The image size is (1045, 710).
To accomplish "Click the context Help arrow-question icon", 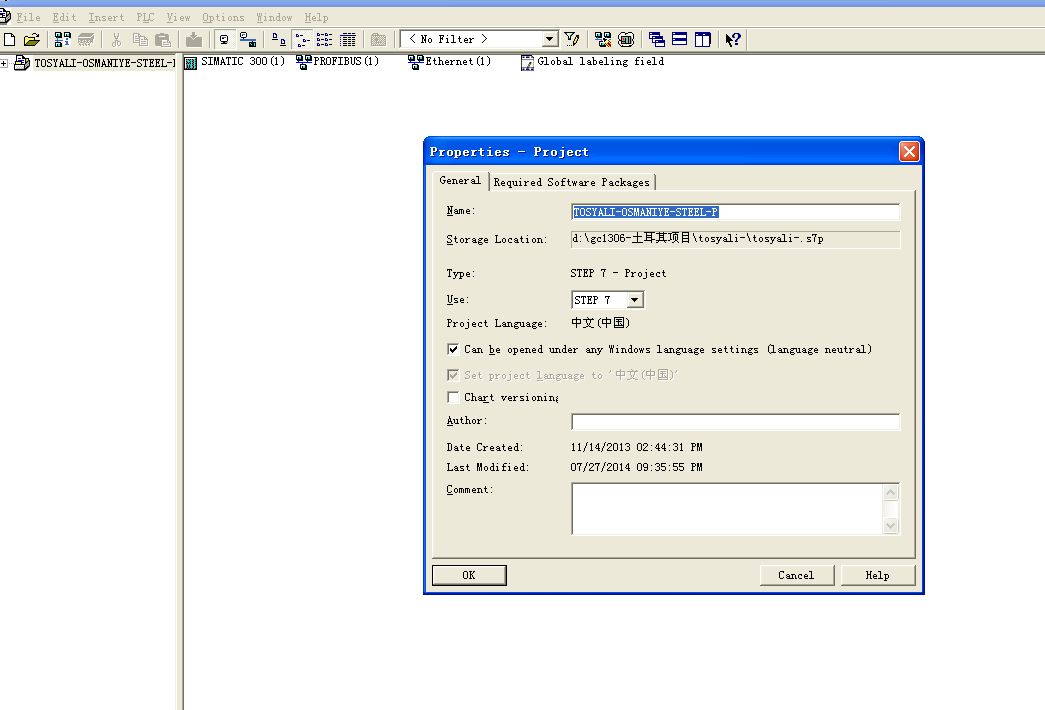I will tap(733, 39).
